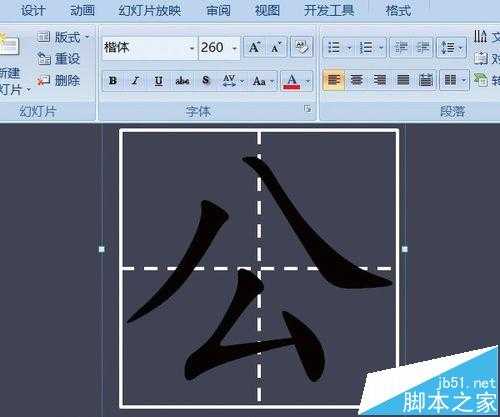Open the font dialog launcher
The image size is (500, 417).
(308, 109)
